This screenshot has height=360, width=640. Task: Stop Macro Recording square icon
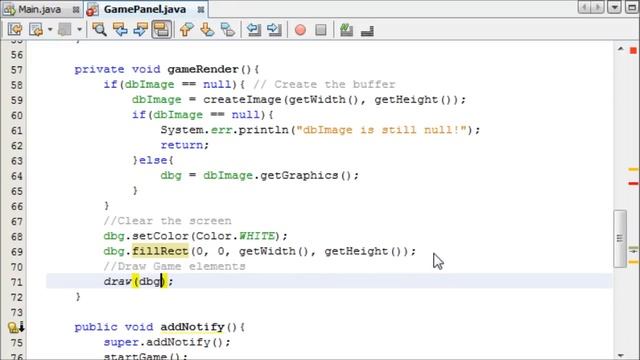[x=321, y=29]
